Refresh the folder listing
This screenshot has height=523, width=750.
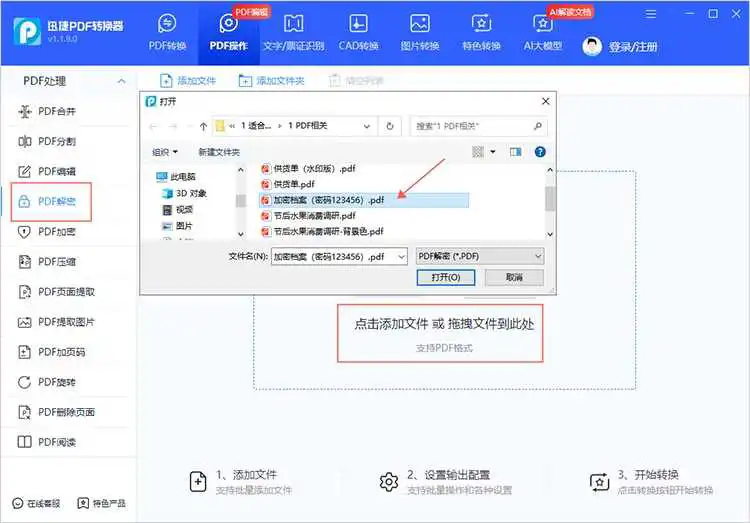[390, 126]
